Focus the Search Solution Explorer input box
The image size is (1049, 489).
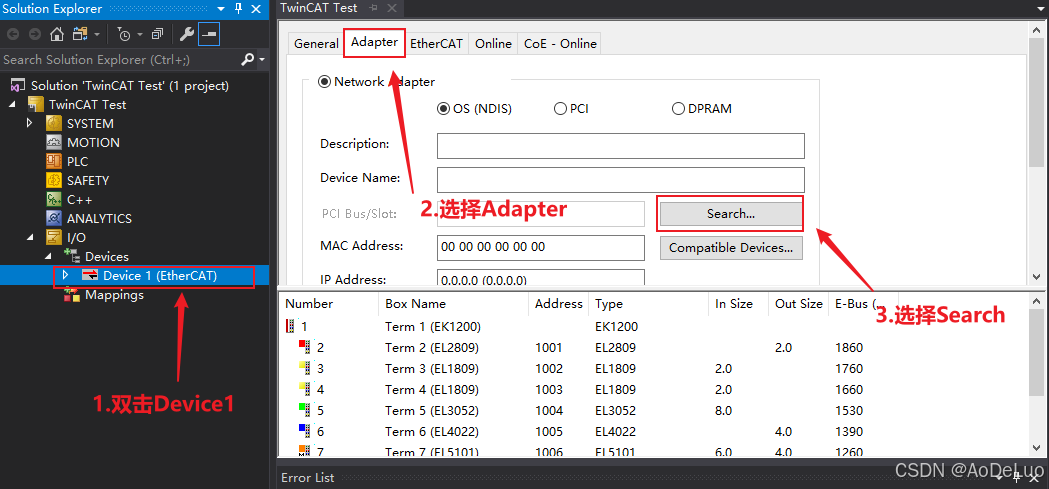120,60
